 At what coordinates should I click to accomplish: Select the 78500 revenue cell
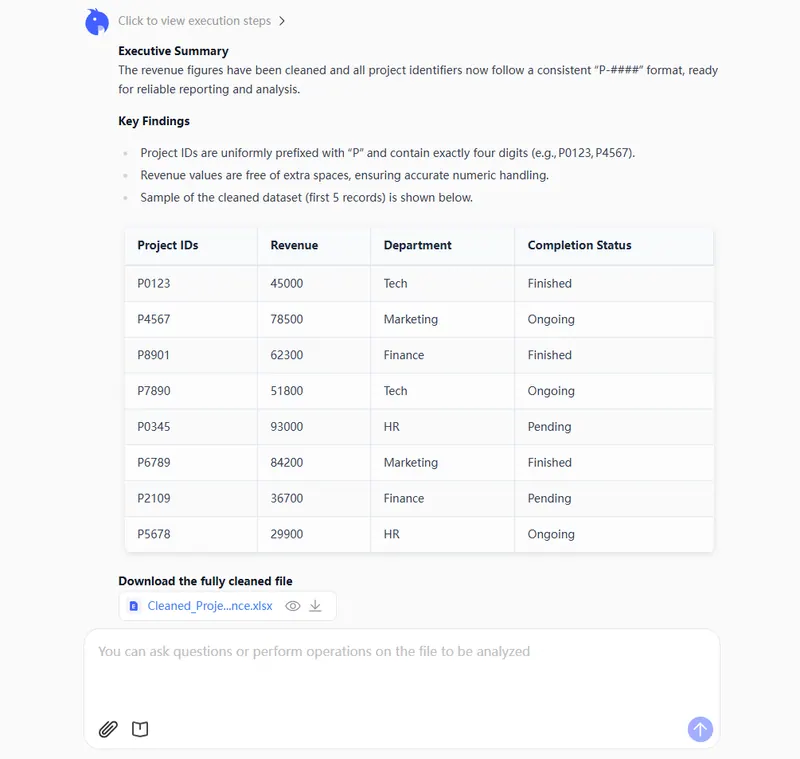pos(287,319)
